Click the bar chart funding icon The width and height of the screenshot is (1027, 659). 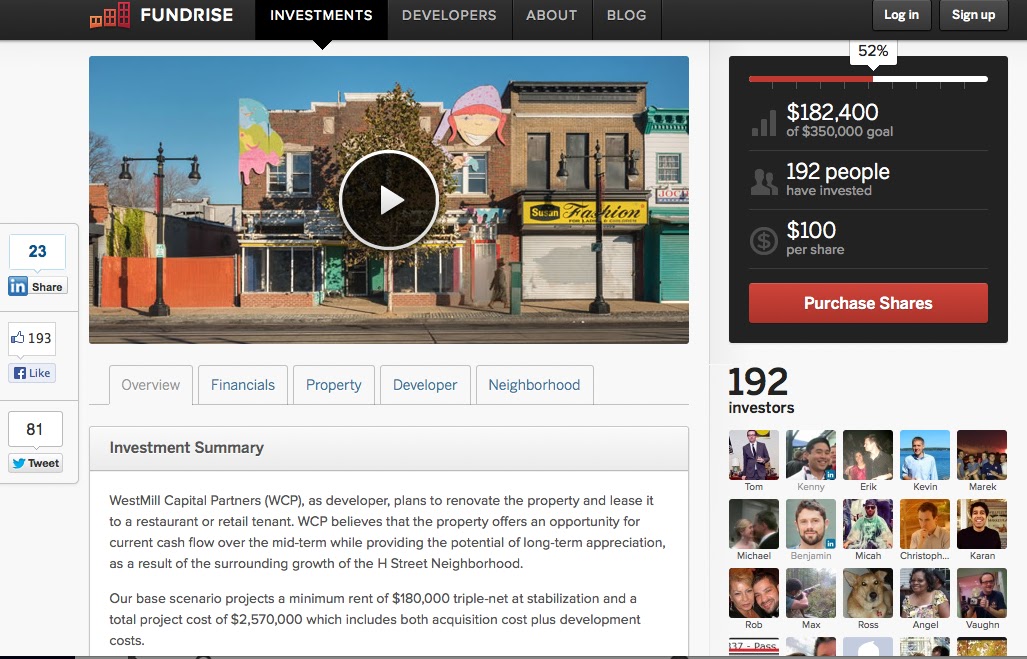pos(764,122)
